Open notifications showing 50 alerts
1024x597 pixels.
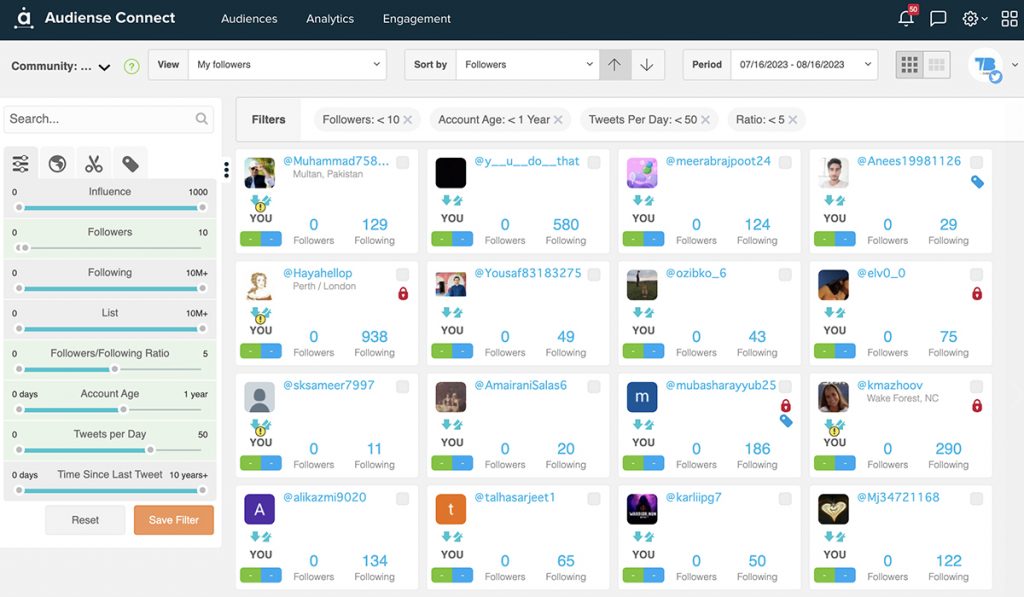[906, 17]
